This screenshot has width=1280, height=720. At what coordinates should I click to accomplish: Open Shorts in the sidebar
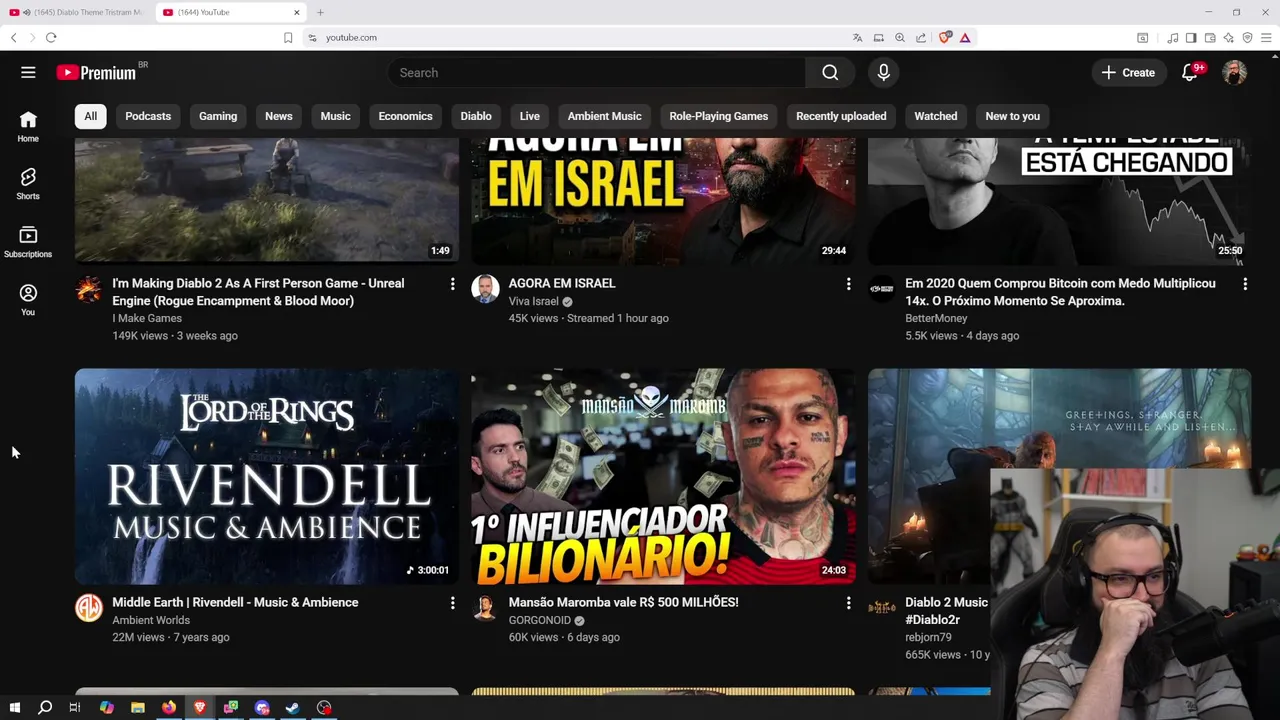click(28, 184)
